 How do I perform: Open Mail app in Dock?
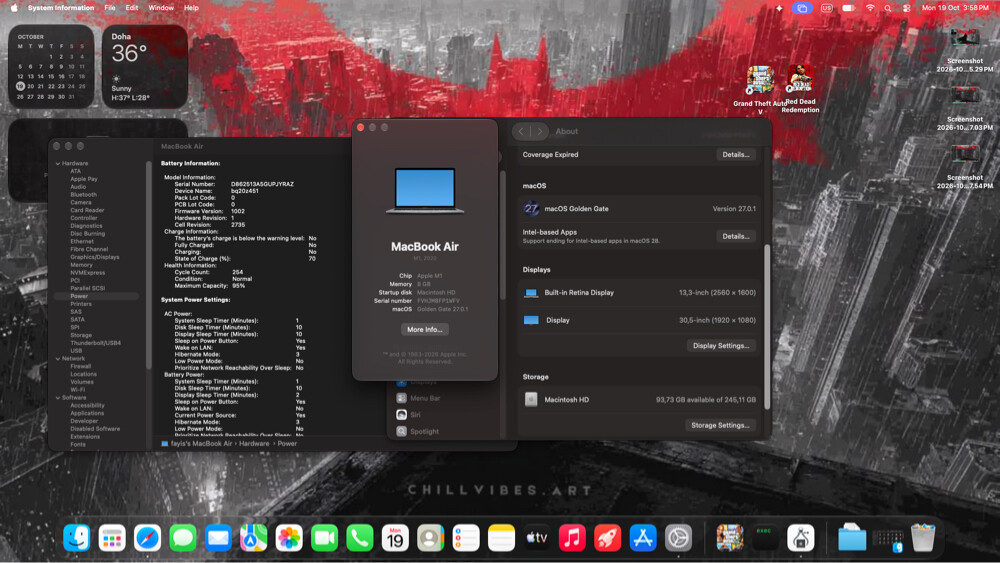pyautogui.click(x=218, y=538)
